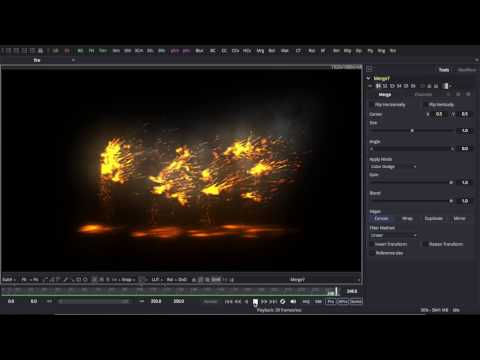Click the Angle slider track

click(x=412, y=149)
